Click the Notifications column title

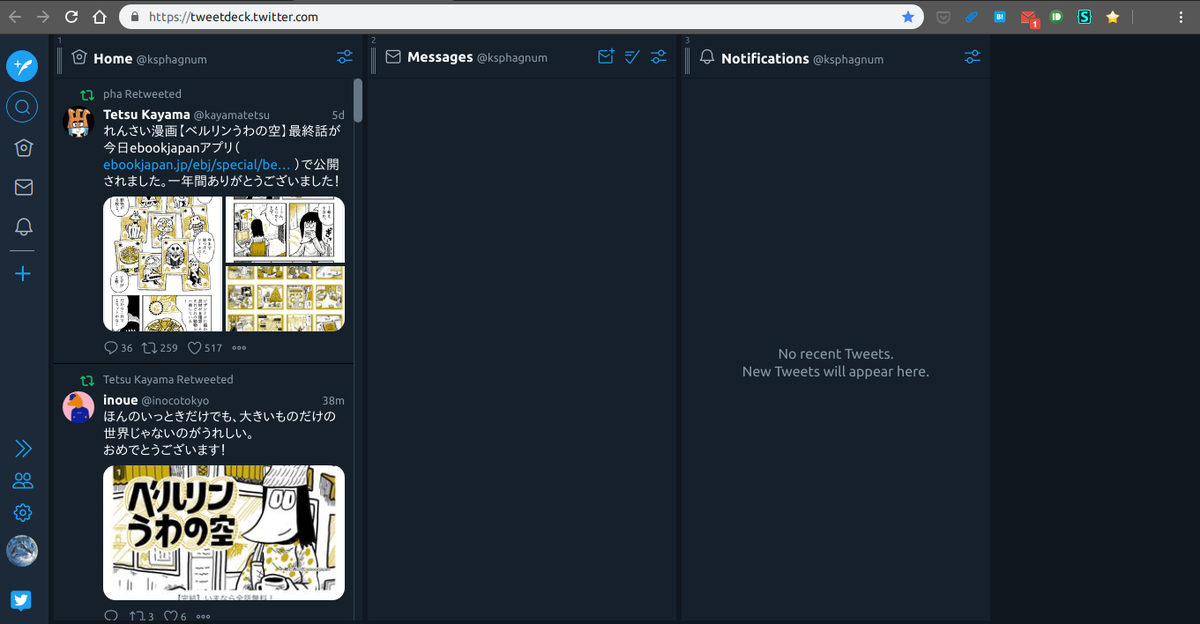tap(765, 58)
